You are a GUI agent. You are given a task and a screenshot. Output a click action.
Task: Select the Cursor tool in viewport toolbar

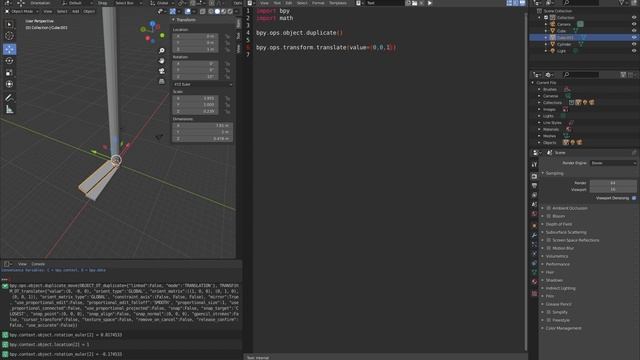(9, 36)
